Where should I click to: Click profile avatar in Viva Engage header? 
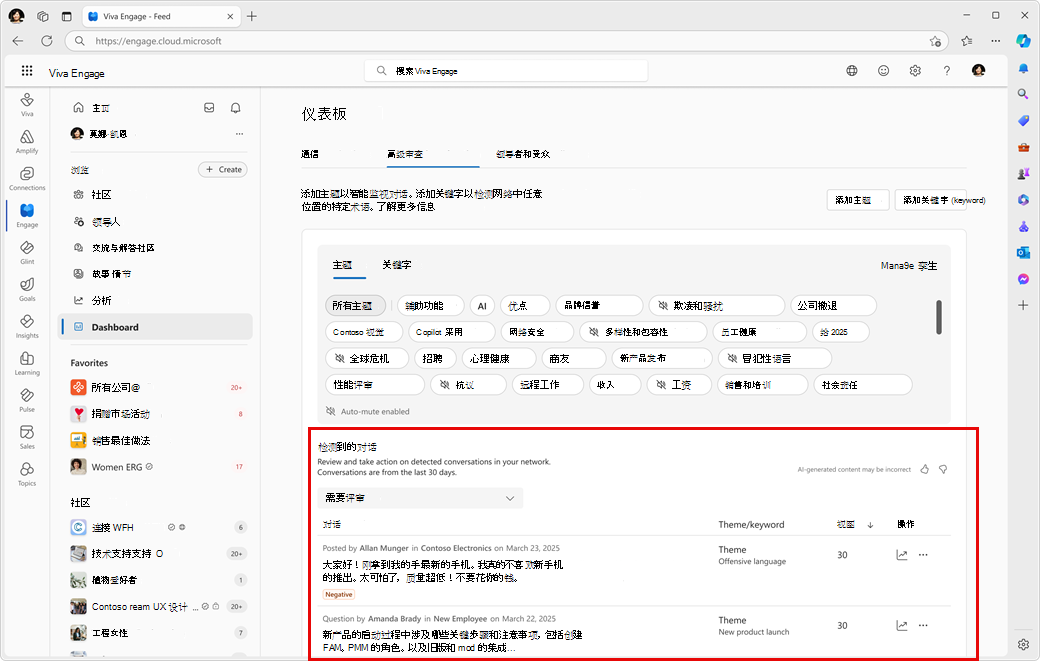tap(978, 70)
